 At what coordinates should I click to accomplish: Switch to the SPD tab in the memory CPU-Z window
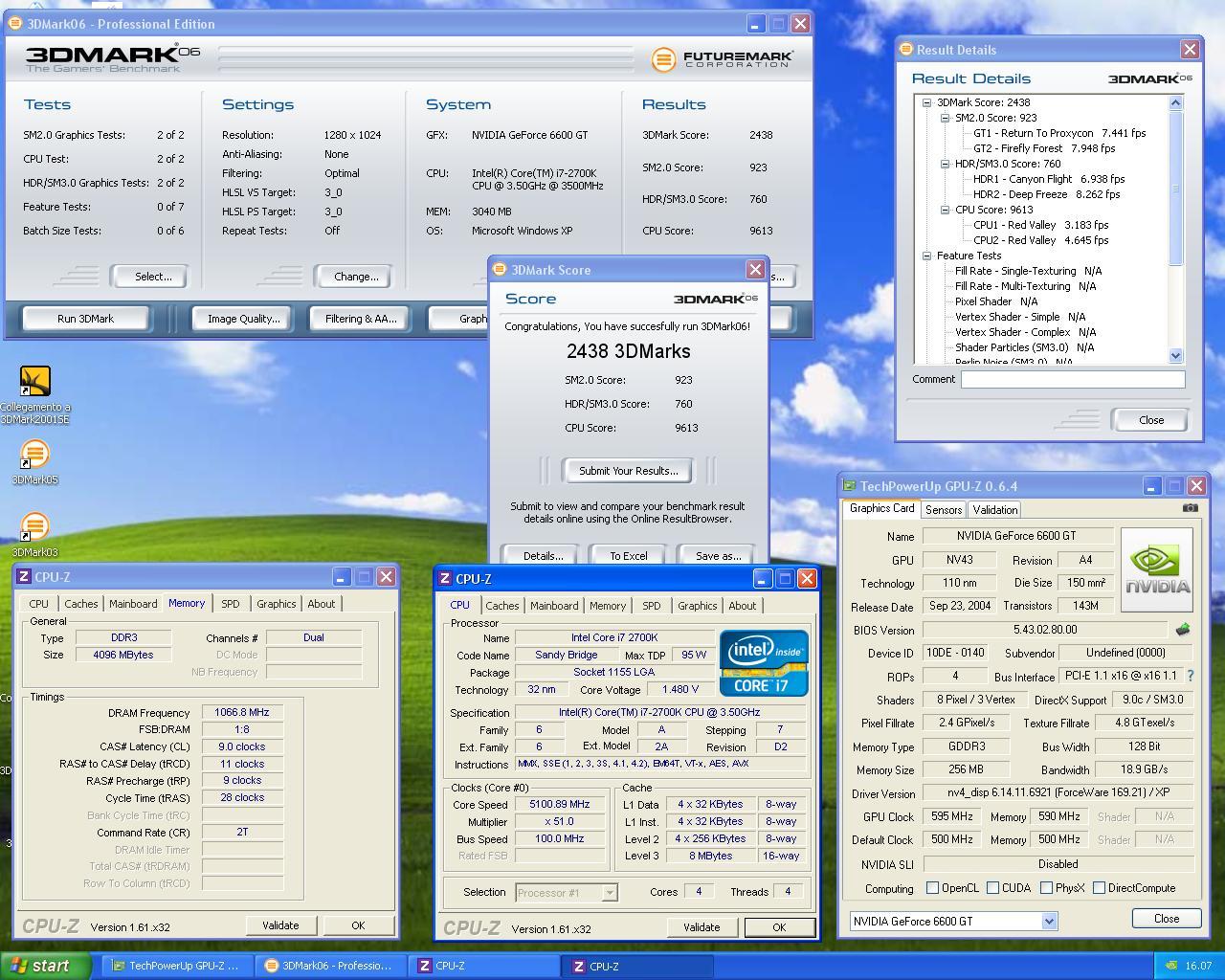click(231, 604)
